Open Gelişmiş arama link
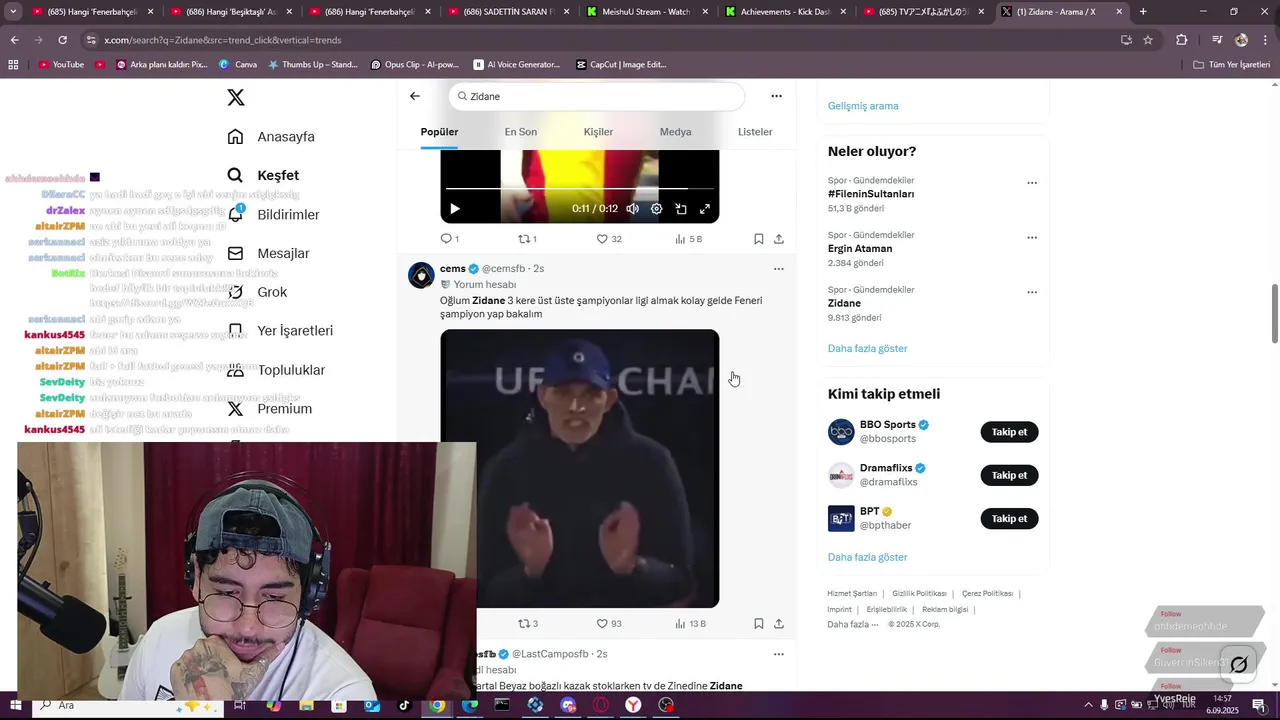1280x720 pixels. click(x=863, y=106)
